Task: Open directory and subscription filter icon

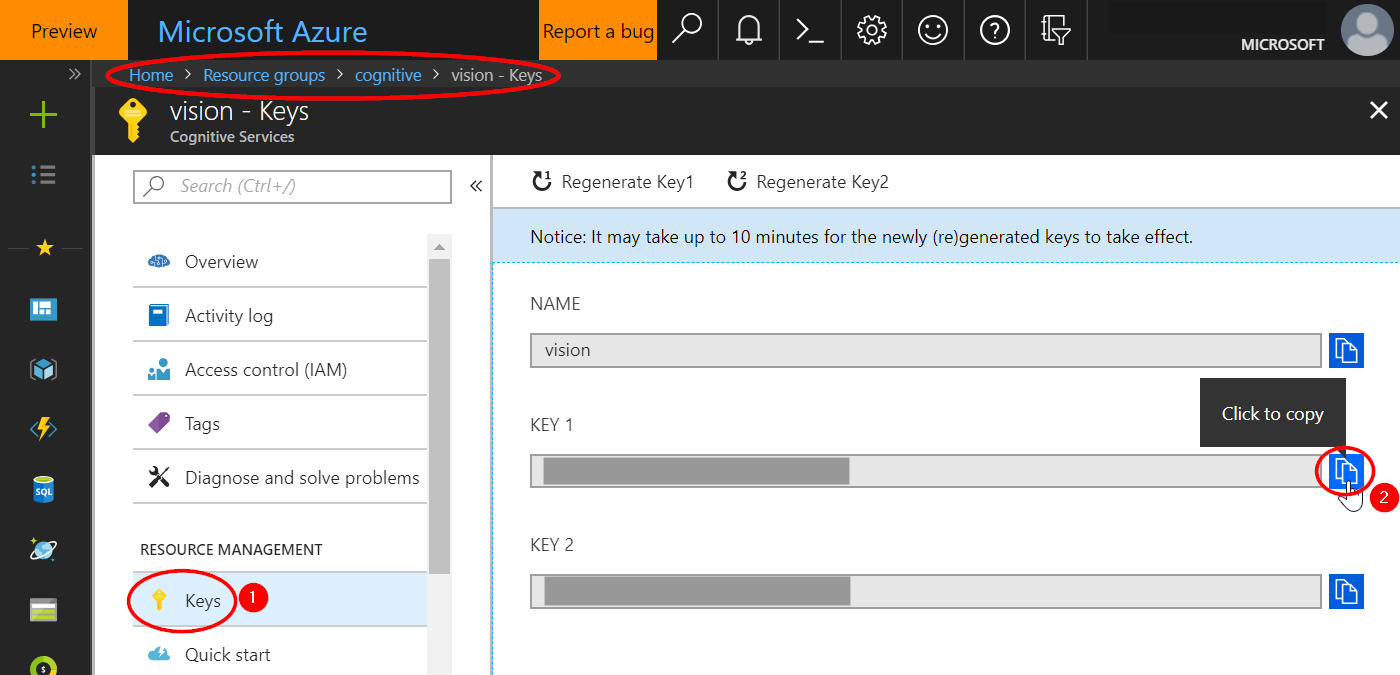Action: [x=1056, y=30]
